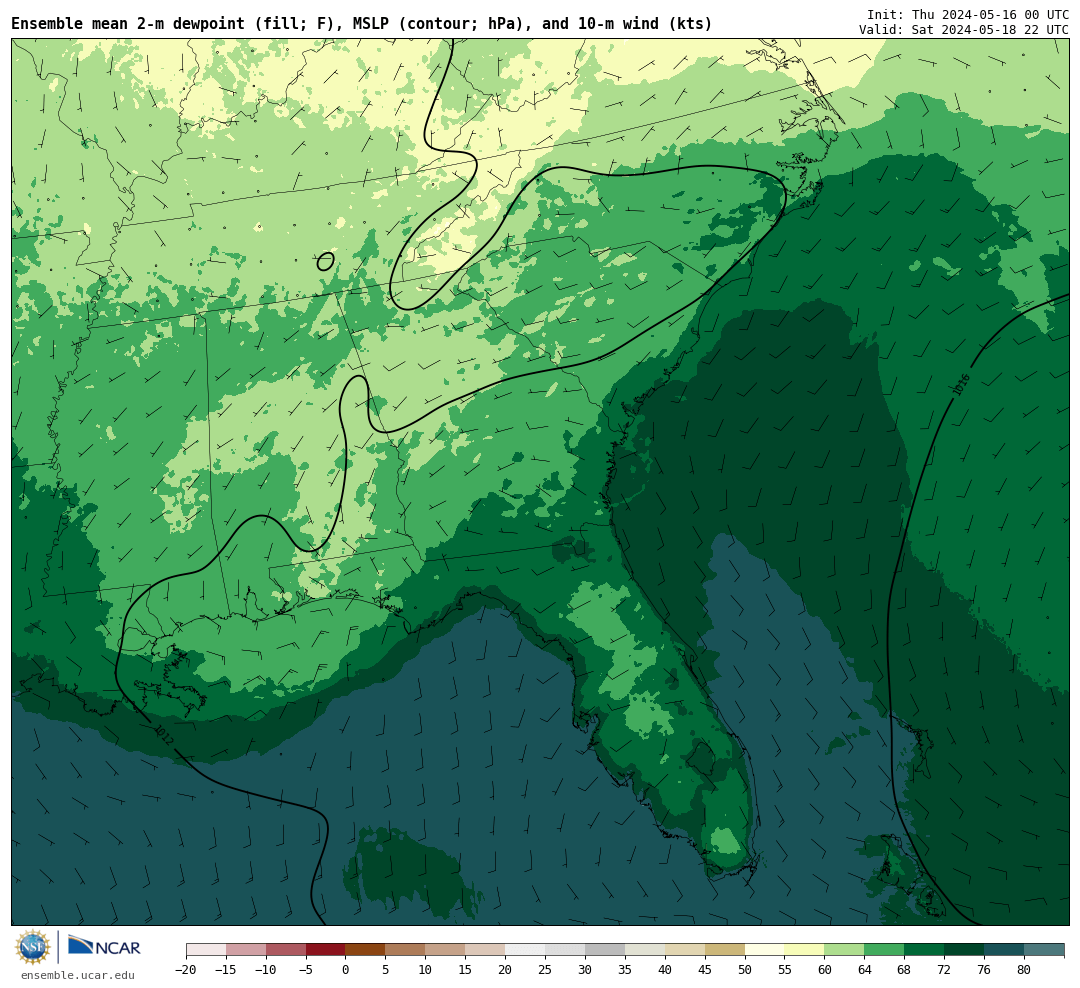Pick the colorbar swatch between 20 and 25
This screenshot has width=1080, height=988.
(x=526, y=950)
